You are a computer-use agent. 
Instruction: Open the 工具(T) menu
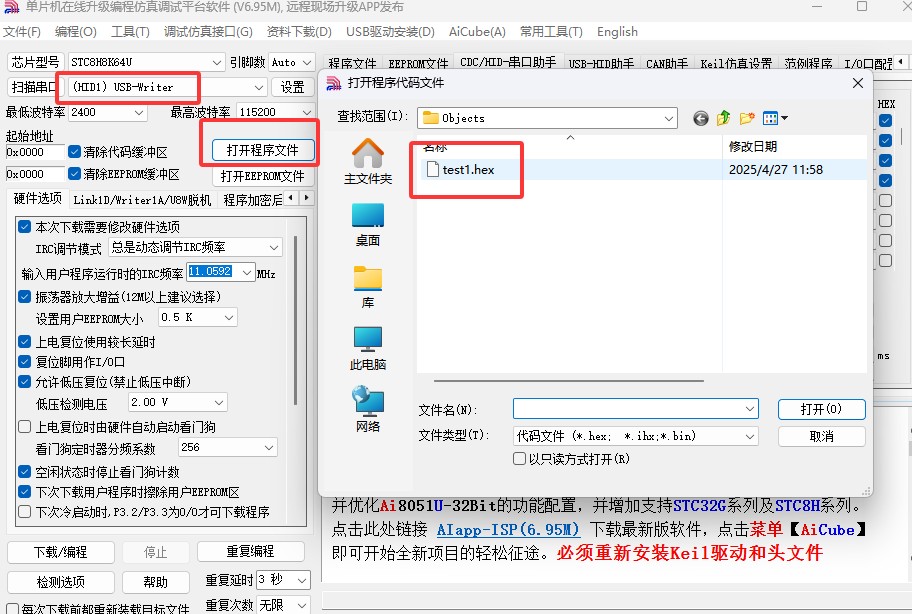point(130,32)
